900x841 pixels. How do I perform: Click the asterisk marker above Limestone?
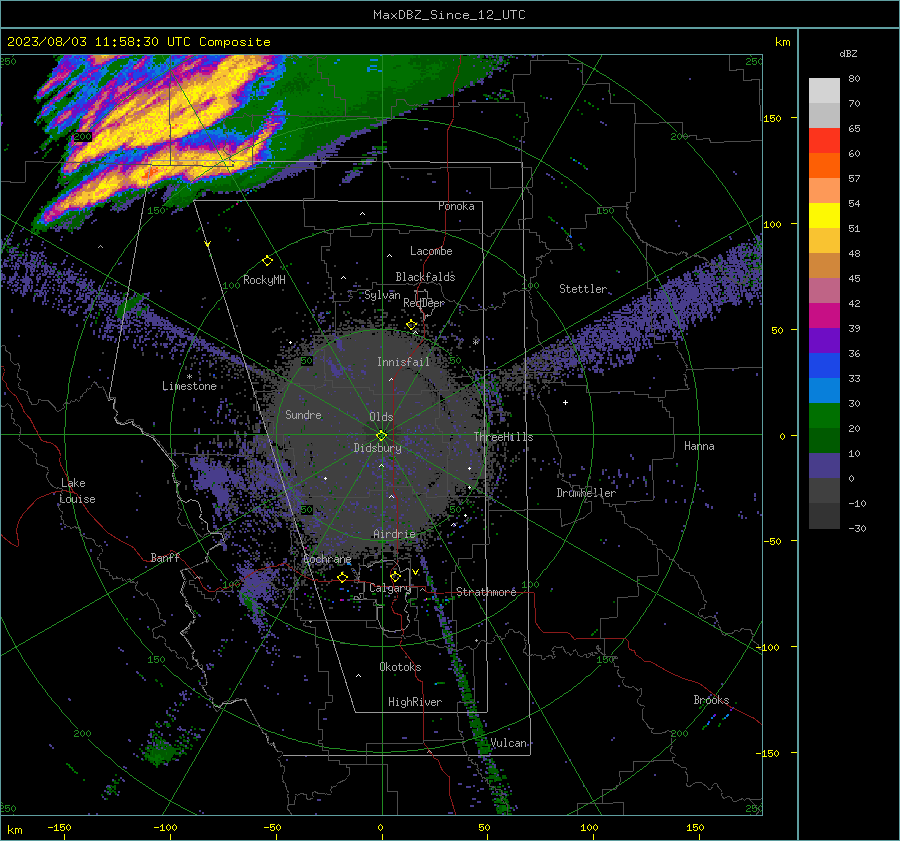point(189,377)
